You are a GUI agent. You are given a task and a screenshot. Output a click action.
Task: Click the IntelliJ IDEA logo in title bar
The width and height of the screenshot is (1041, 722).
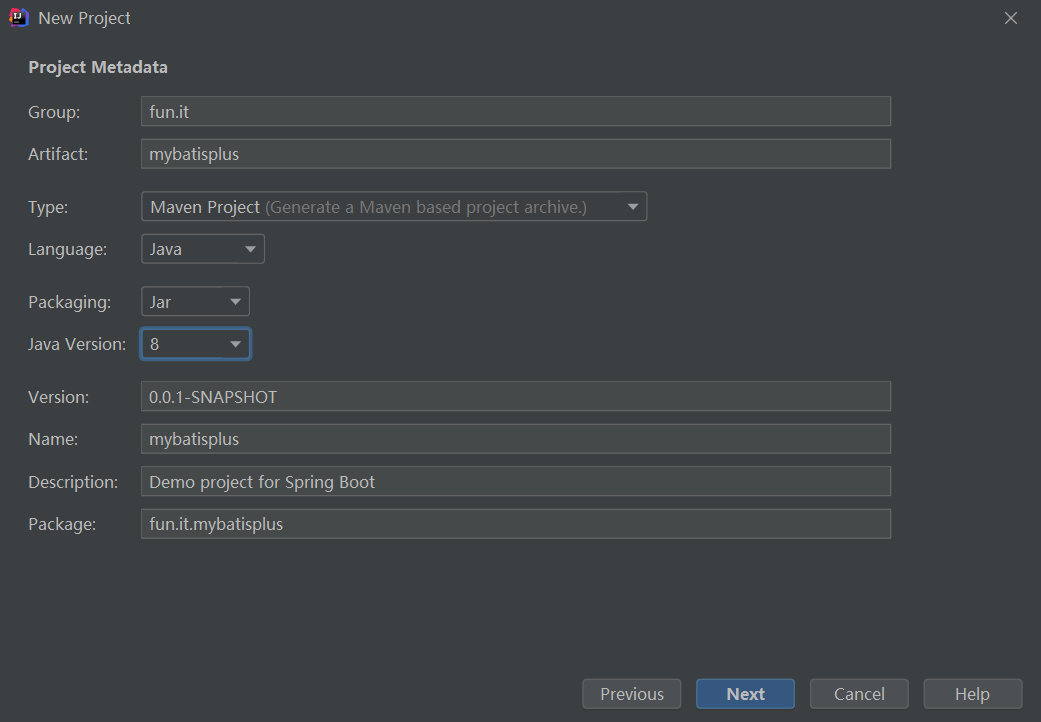18,18
